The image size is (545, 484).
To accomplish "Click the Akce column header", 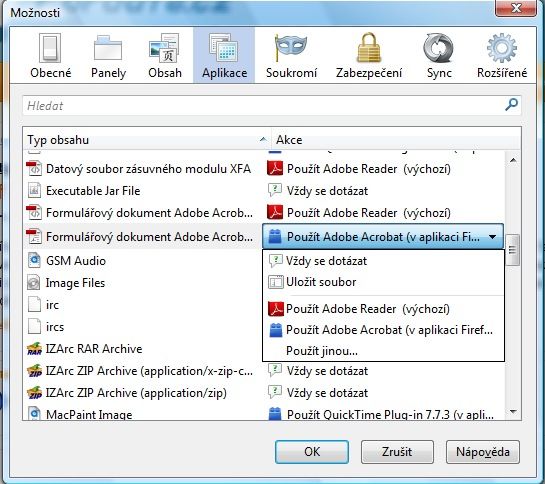I will click(396, 140).
